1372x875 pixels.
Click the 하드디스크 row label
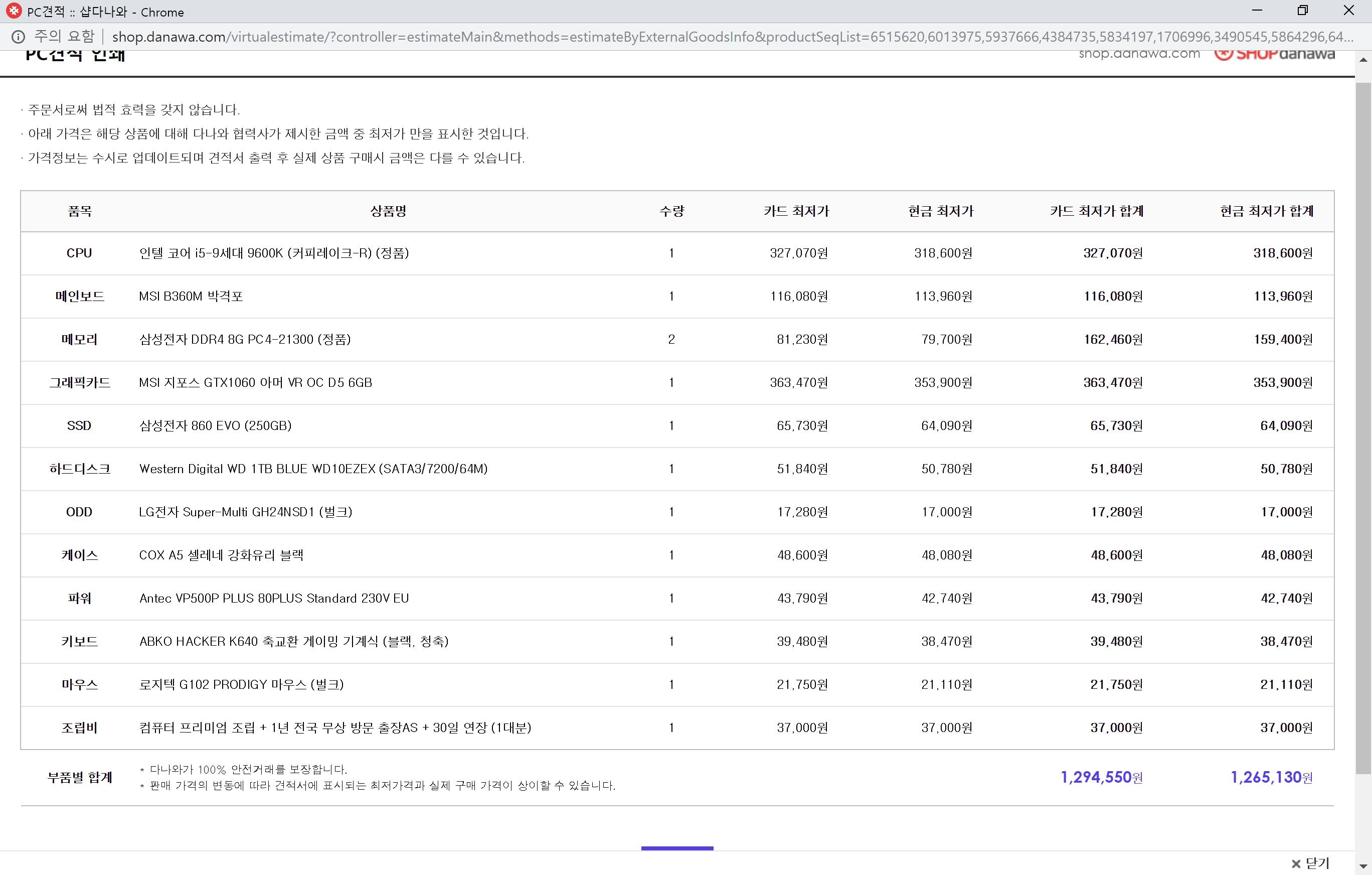pos(80,469)
